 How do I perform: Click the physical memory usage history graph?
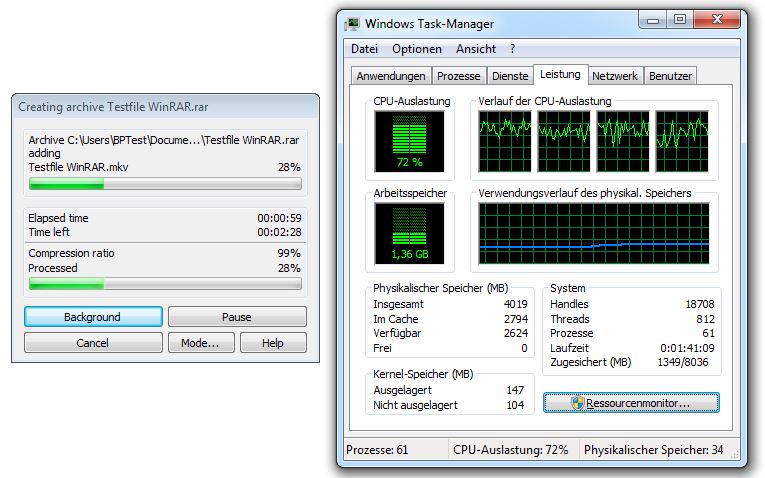[x=594, y=234]
